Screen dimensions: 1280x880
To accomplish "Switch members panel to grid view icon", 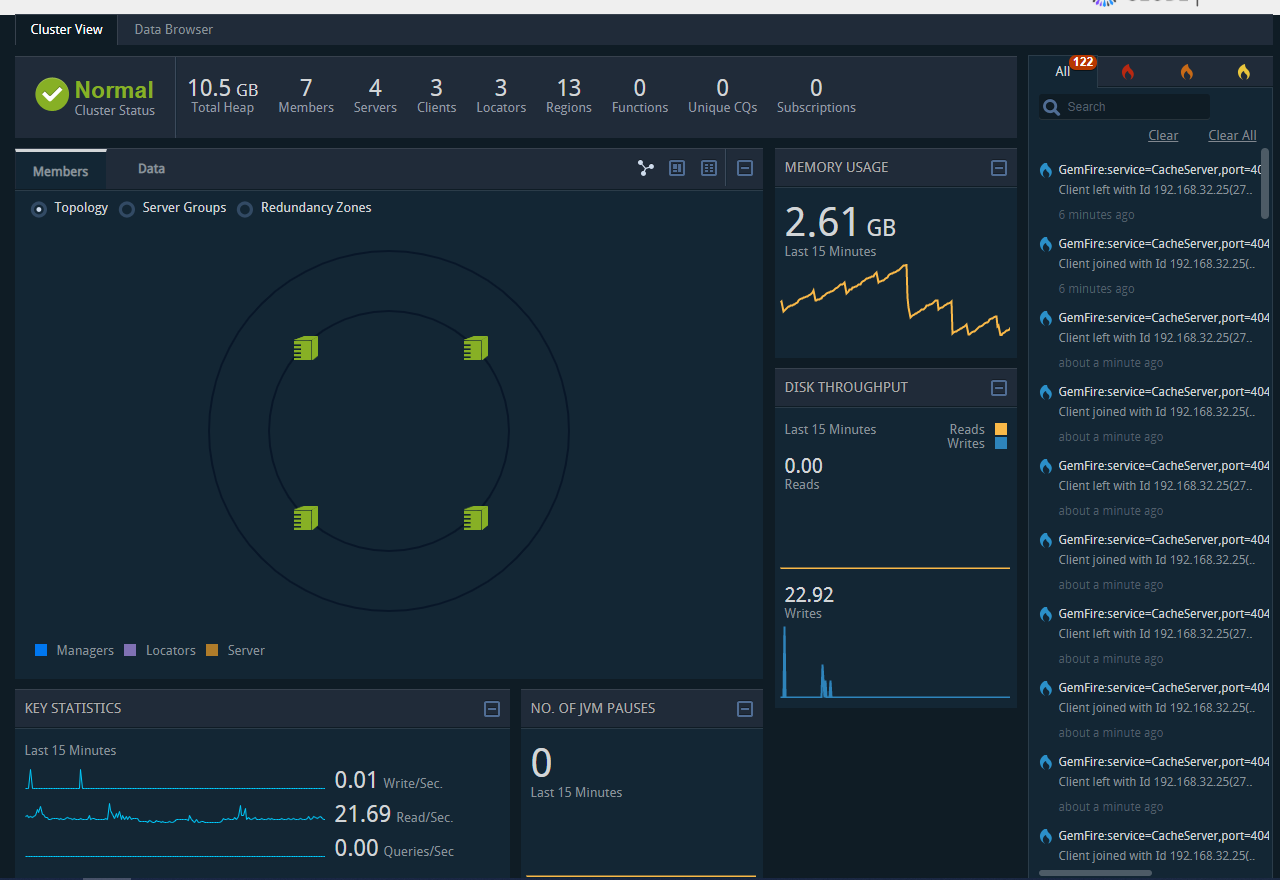I will point(709,168).
